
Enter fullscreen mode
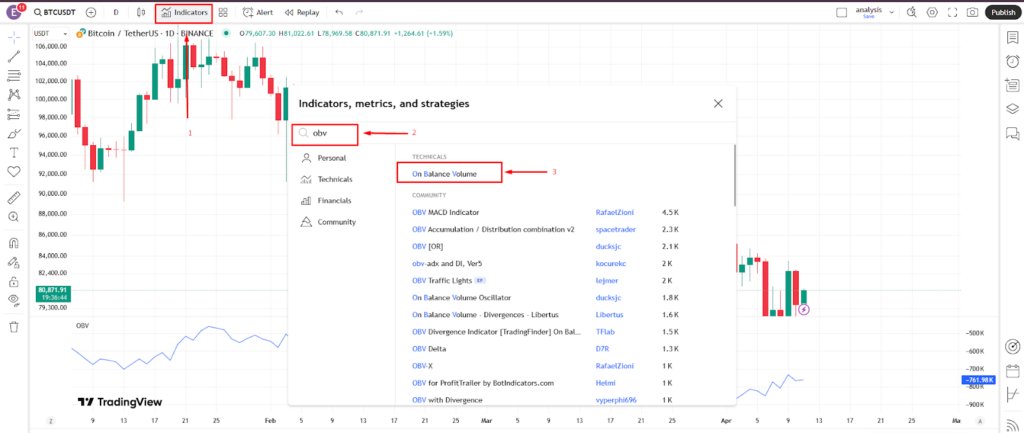click(x=952, y=12)
